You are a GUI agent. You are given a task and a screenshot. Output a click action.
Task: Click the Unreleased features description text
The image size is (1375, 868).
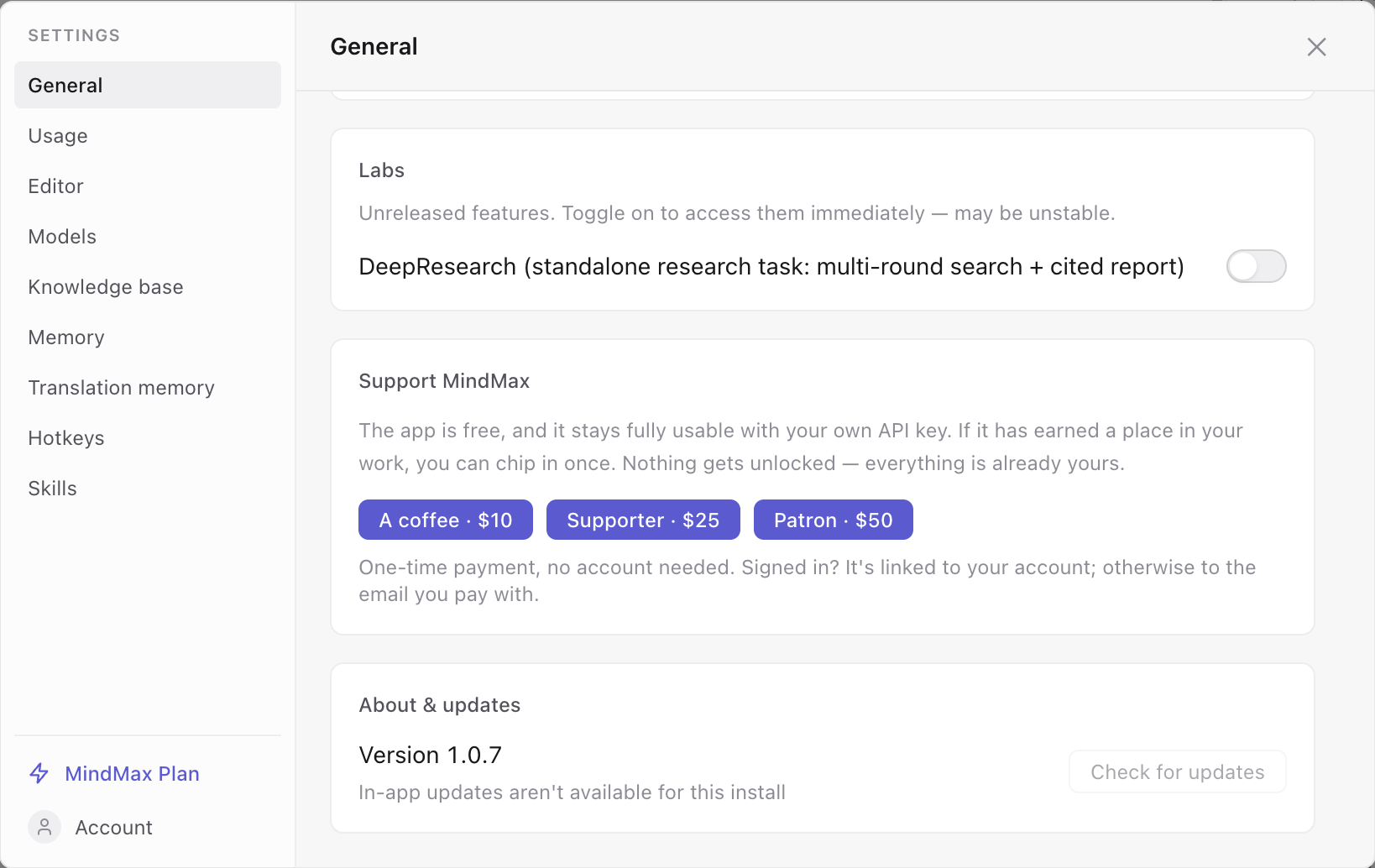(737, 213)
